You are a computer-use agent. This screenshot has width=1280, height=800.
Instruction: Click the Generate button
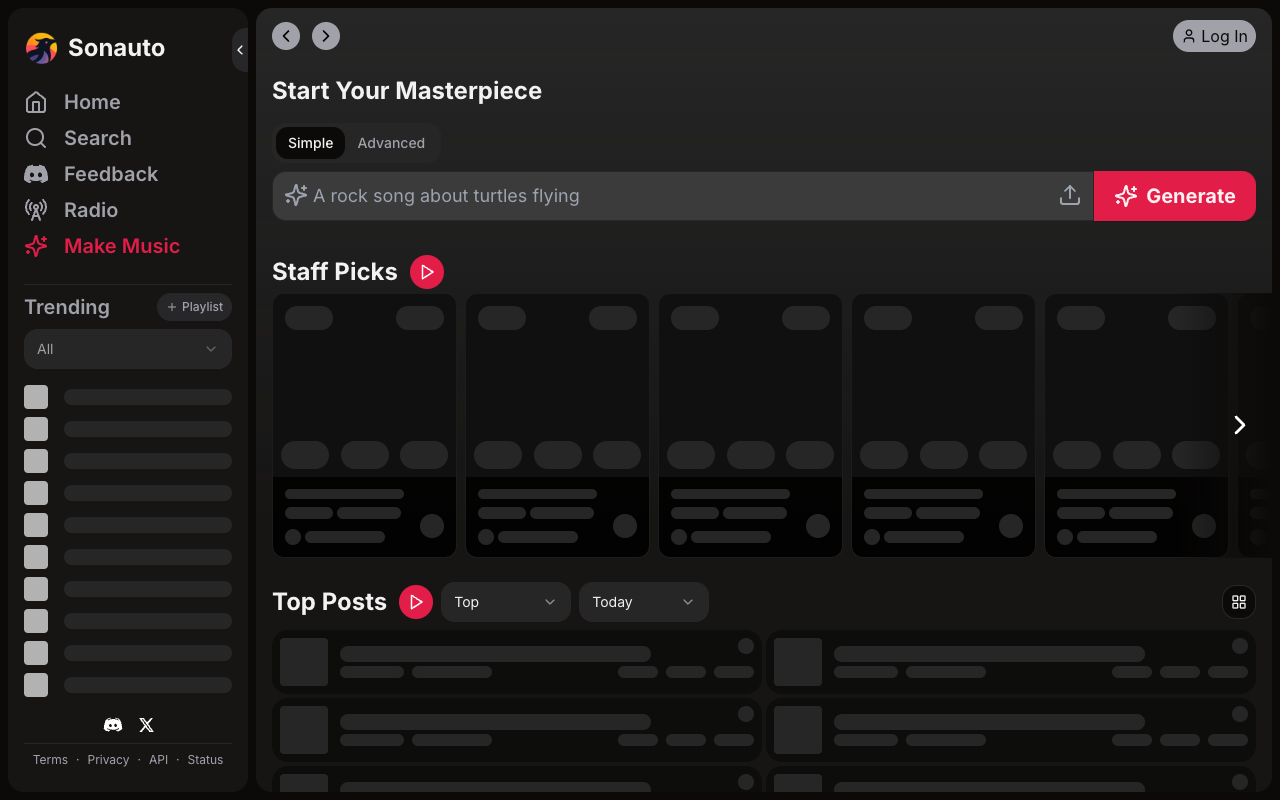pos(1175,195)
